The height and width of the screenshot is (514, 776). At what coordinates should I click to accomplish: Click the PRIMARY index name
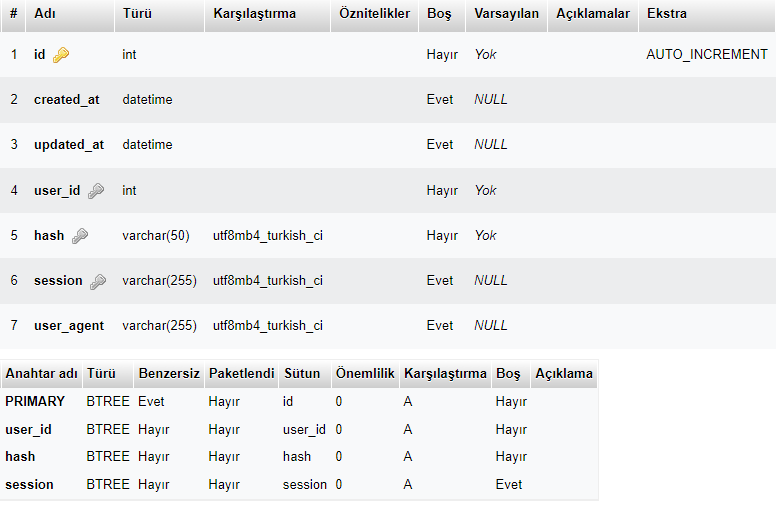pyautogui.click(x=35, y=402)
